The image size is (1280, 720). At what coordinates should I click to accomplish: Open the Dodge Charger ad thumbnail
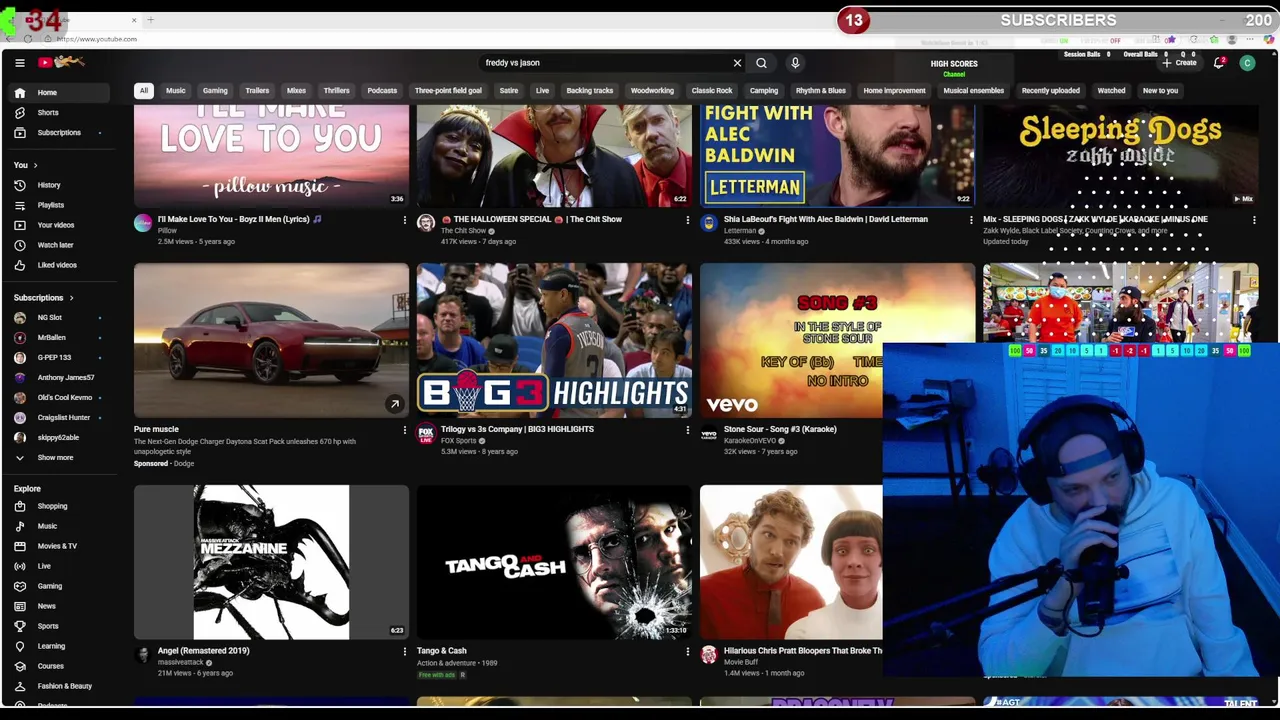pos(271,340)
